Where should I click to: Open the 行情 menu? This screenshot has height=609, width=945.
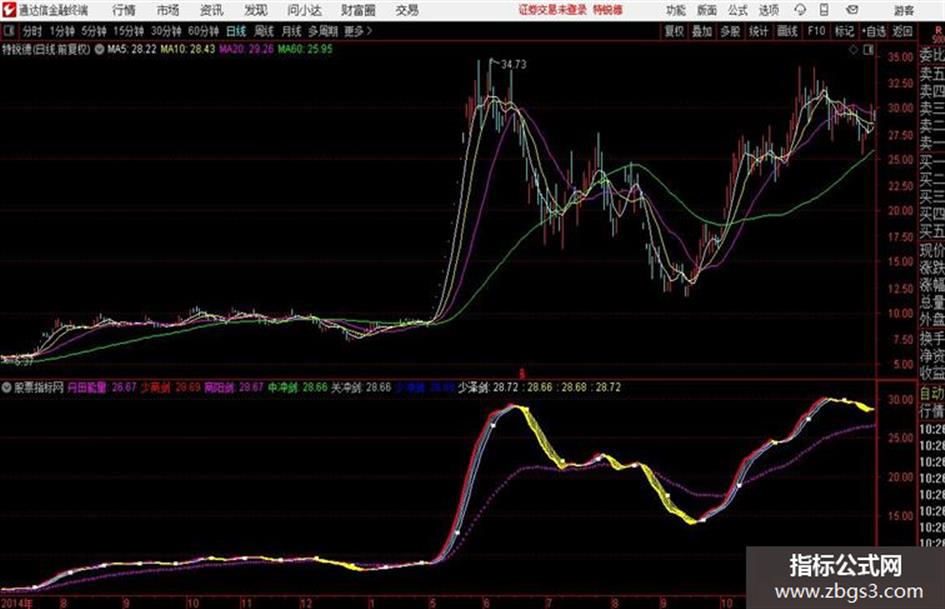124,10
